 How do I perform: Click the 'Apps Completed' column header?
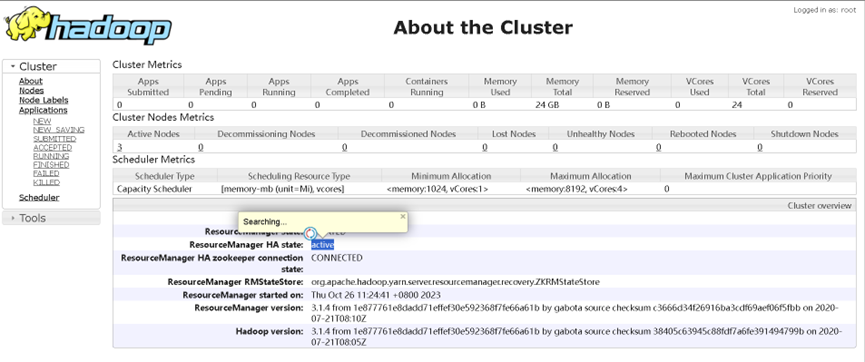click(348, 87)
